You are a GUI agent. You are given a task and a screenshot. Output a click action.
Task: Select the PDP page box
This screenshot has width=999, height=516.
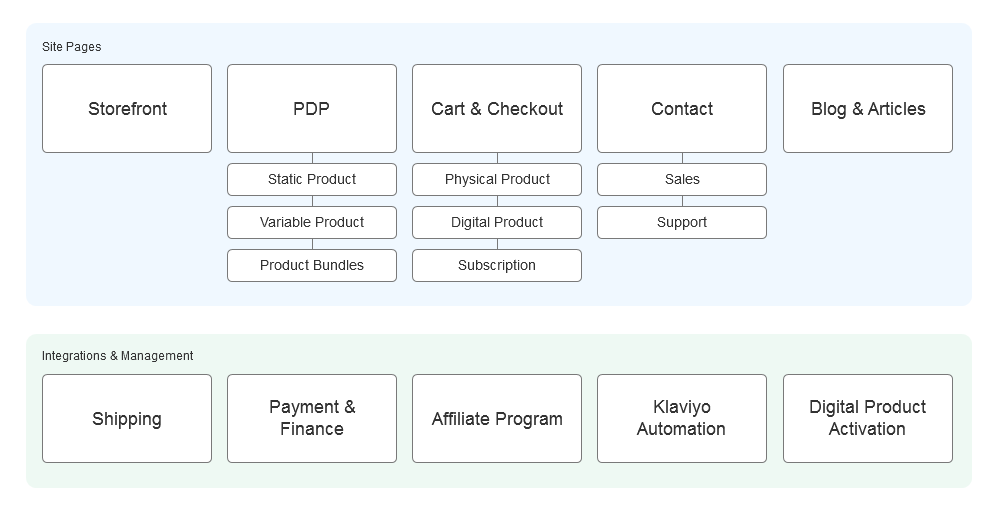point(312,109)
